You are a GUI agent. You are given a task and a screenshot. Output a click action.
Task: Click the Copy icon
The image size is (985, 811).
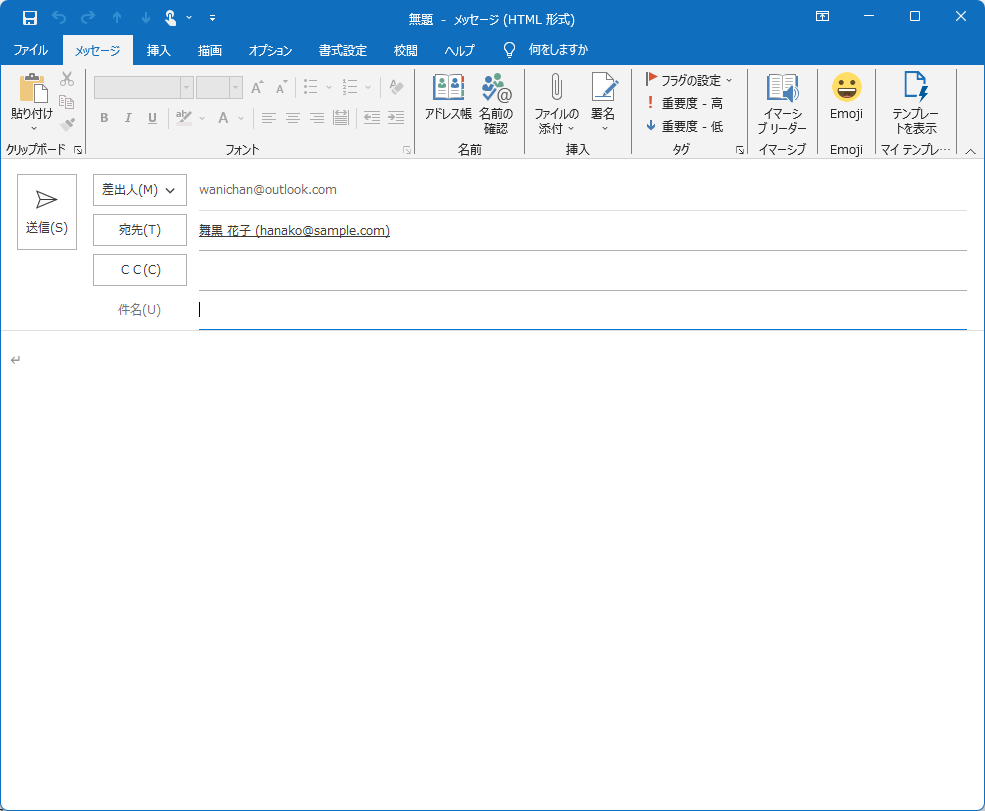point(67,102)
